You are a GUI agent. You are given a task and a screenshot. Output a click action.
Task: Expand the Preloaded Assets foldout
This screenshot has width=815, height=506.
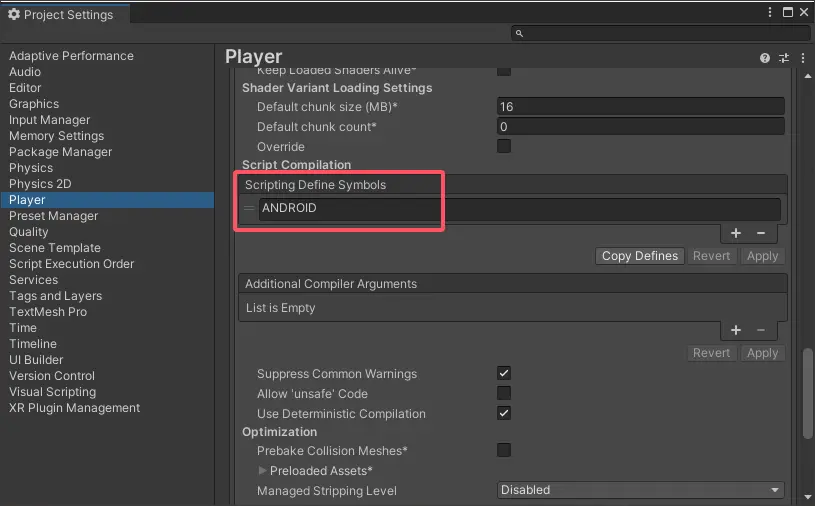click(x=262, y=470)
